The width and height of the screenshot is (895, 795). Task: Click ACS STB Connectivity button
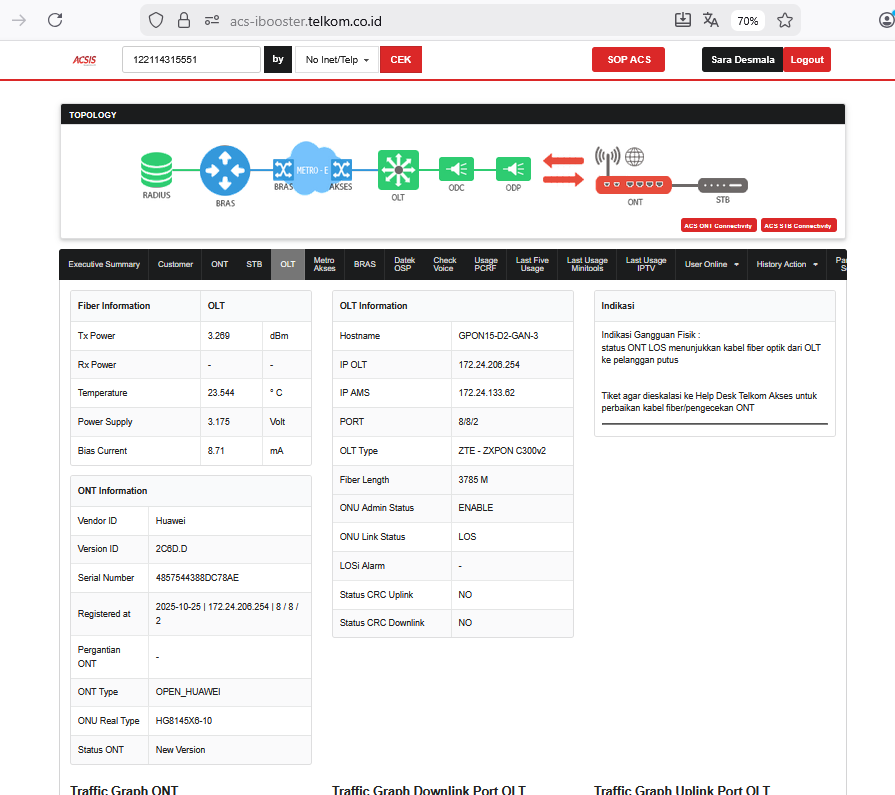coord(798,225)
